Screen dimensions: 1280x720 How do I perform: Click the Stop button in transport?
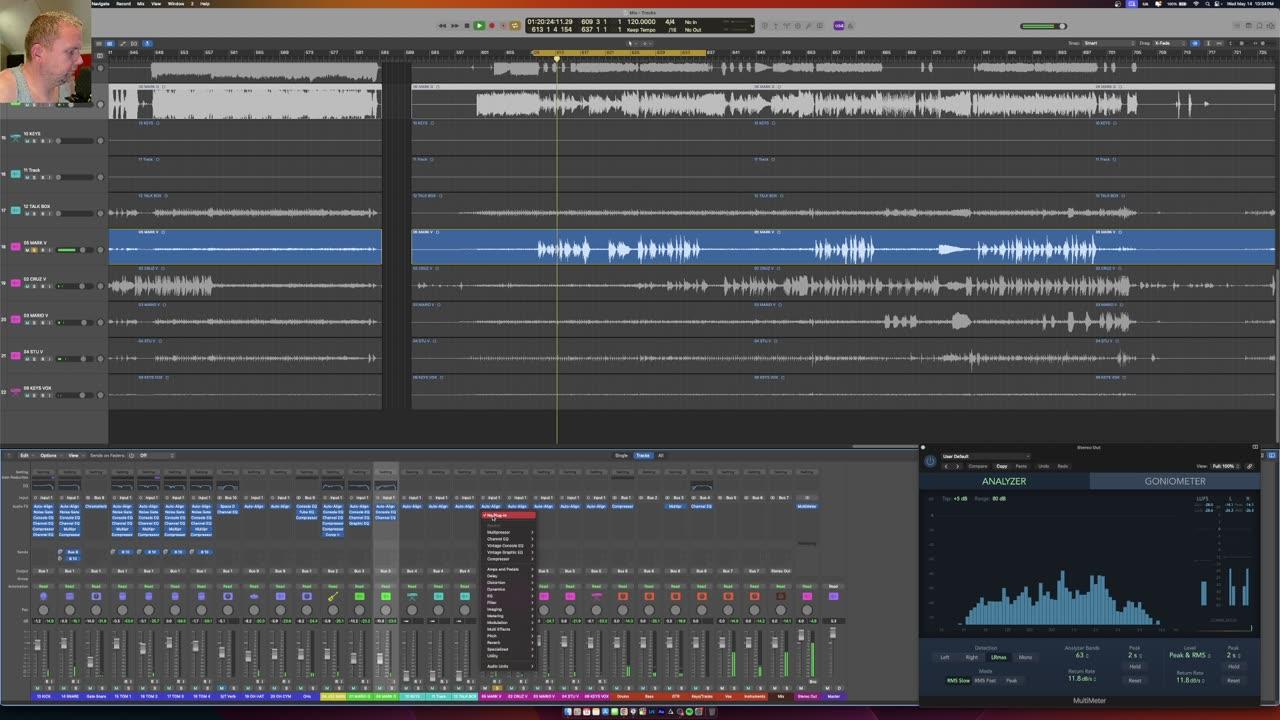point(467,26)
